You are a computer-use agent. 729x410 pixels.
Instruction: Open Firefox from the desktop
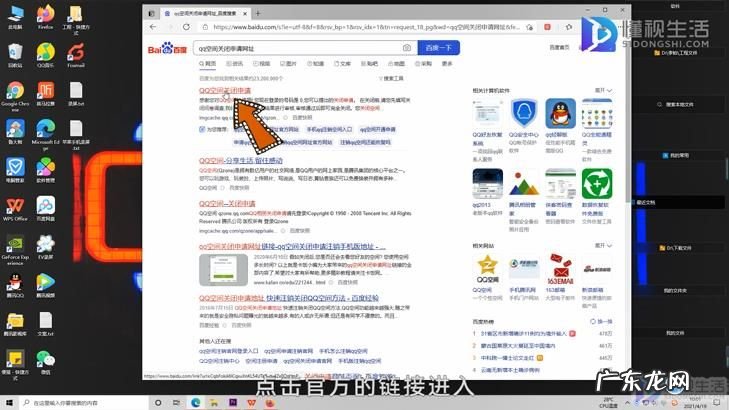[45, 18]
